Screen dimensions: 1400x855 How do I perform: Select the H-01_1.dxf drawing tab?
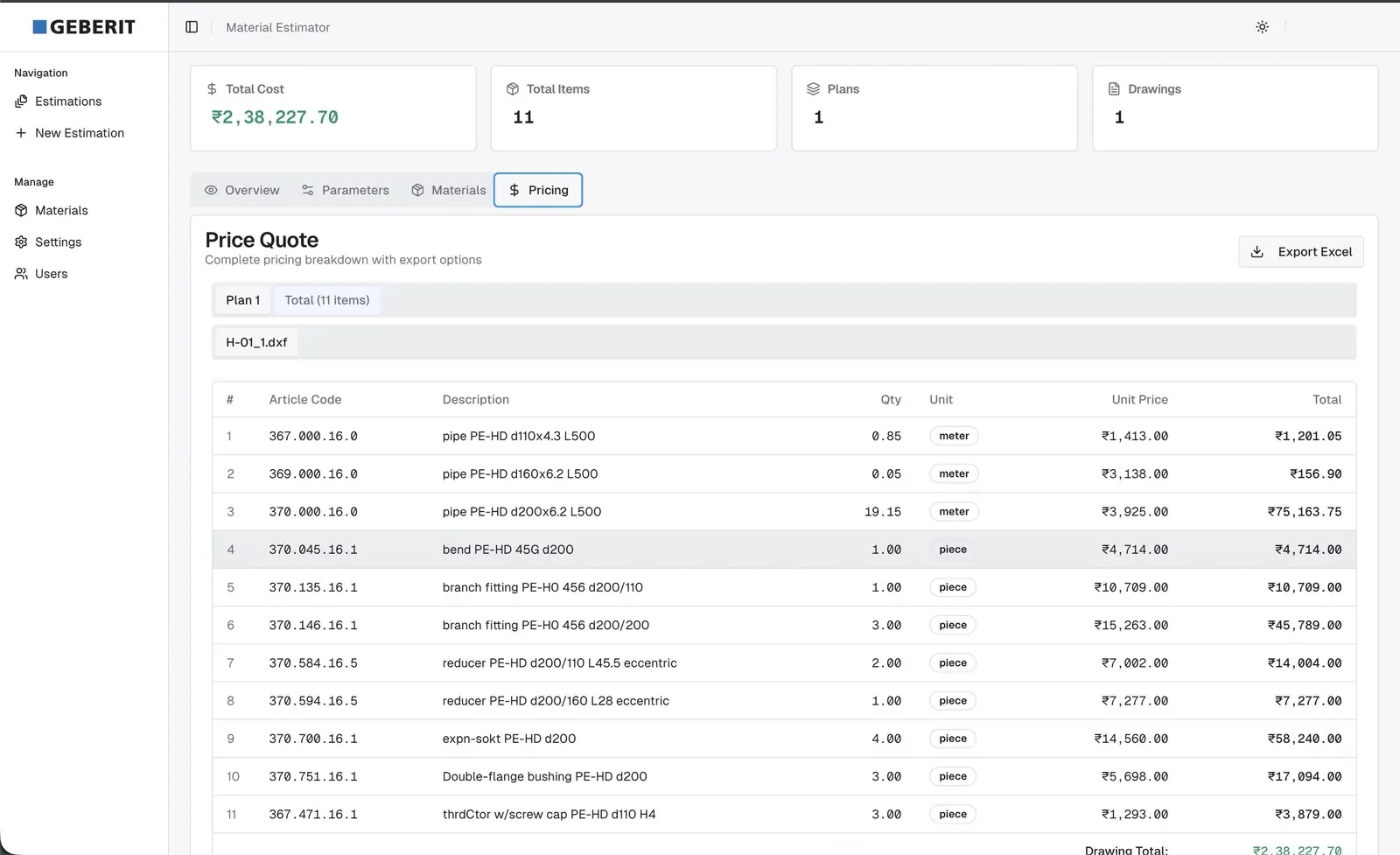coord(256,342)
